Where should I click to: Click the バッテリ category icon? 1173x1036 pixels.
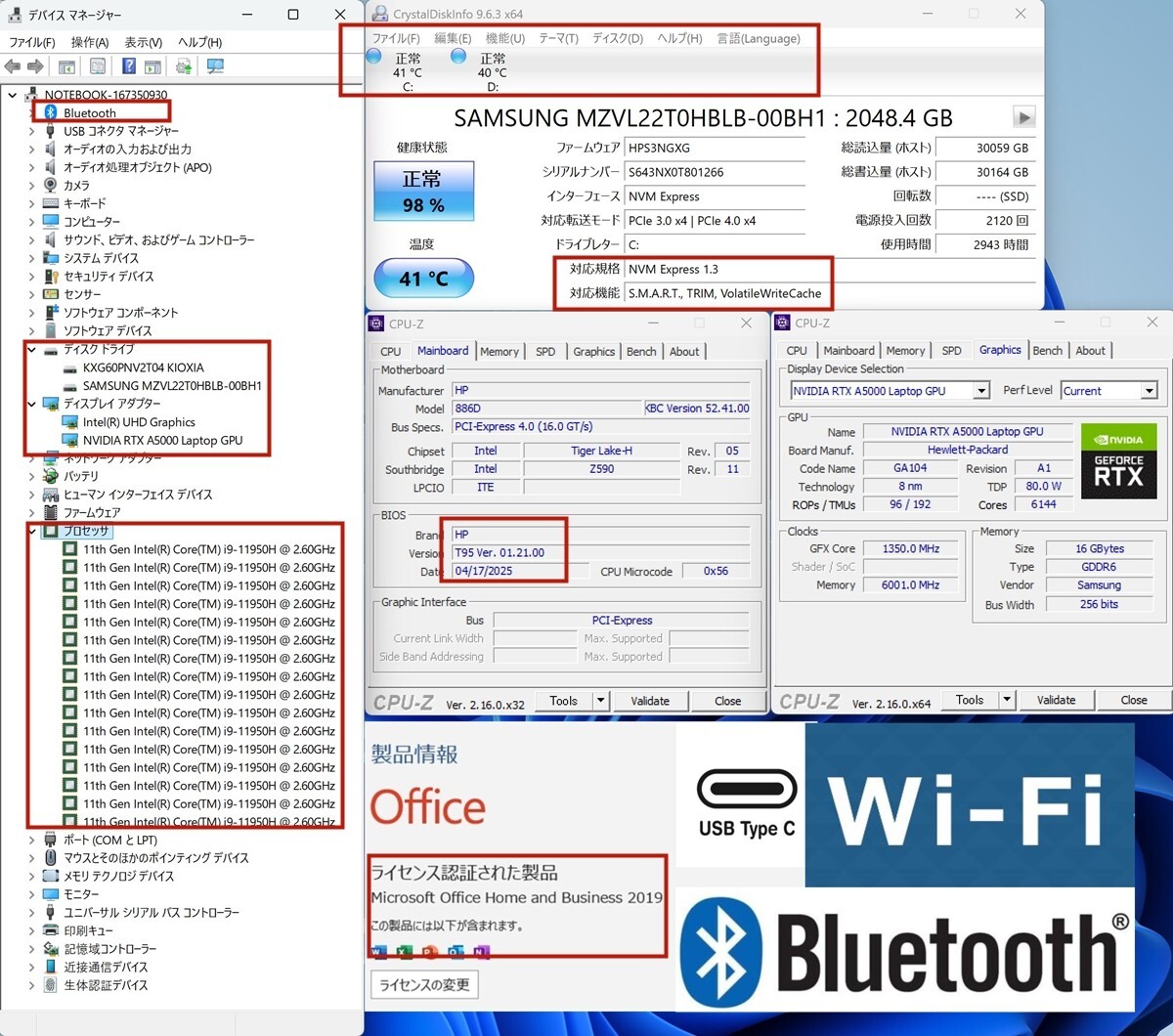point(51,476)
